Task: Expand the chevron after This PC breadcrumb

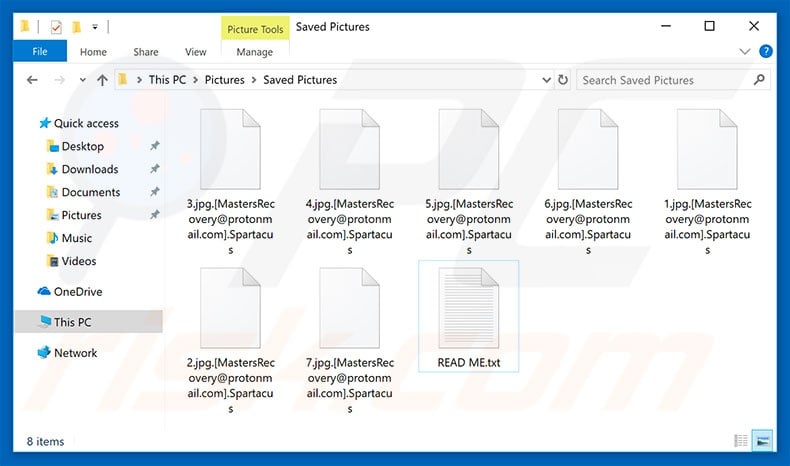Action: point(195,80)
